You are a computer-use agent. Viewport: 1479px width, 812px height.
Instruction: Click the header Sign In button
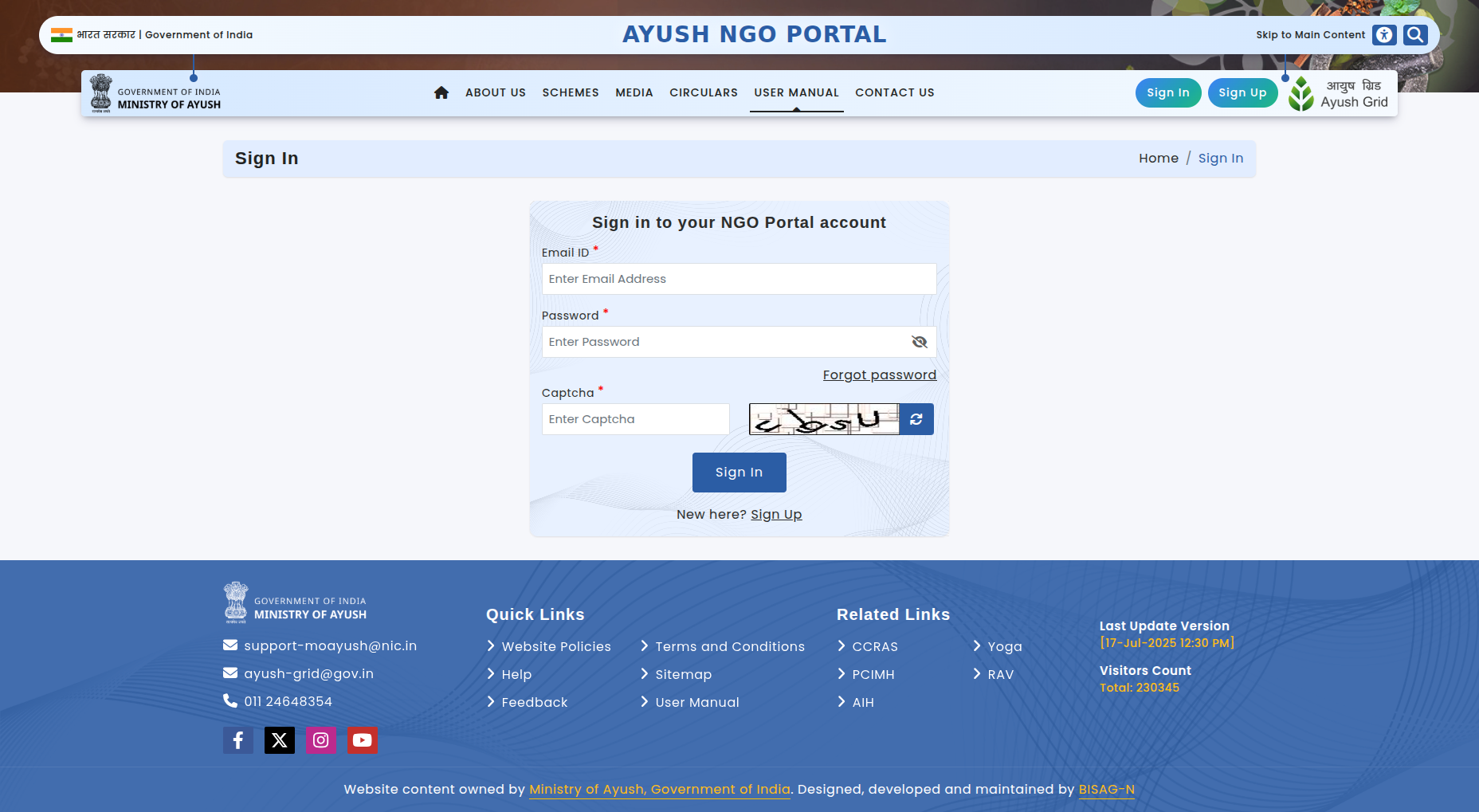click(1168, 92)
